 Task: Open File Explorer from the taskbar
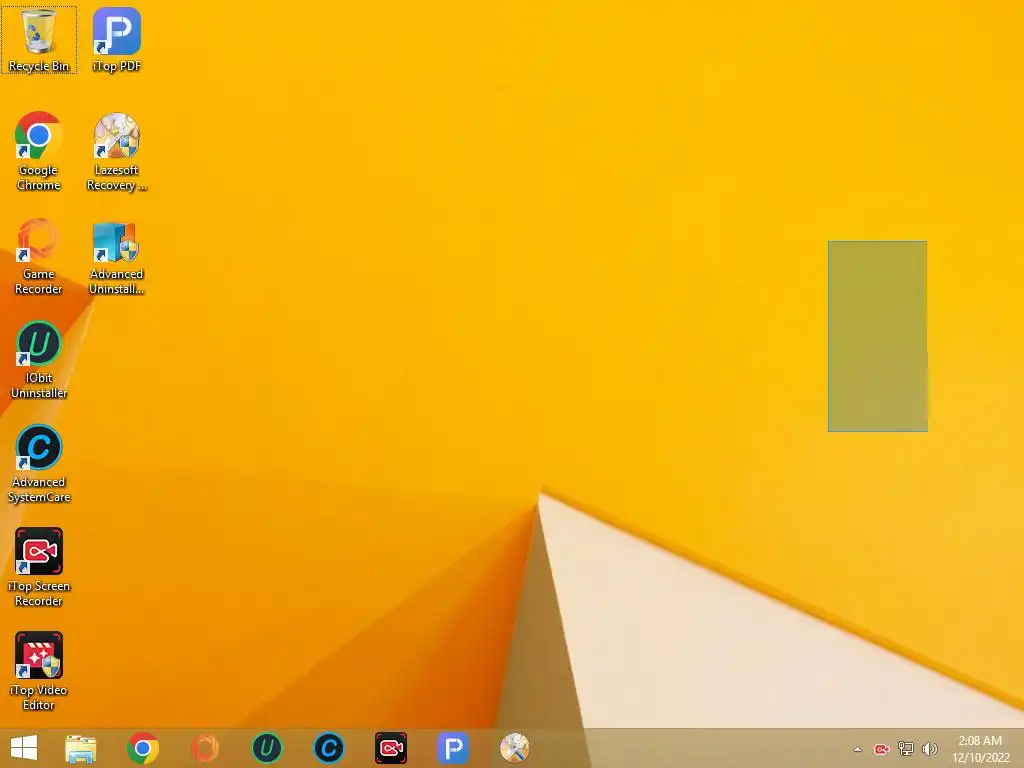(81, 748)
